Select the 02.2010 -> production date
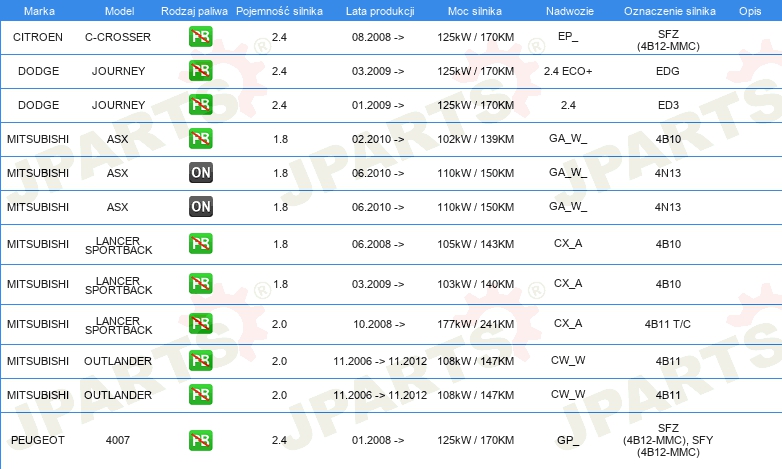This screenshot has width=782, height=469. click(378, 139)
